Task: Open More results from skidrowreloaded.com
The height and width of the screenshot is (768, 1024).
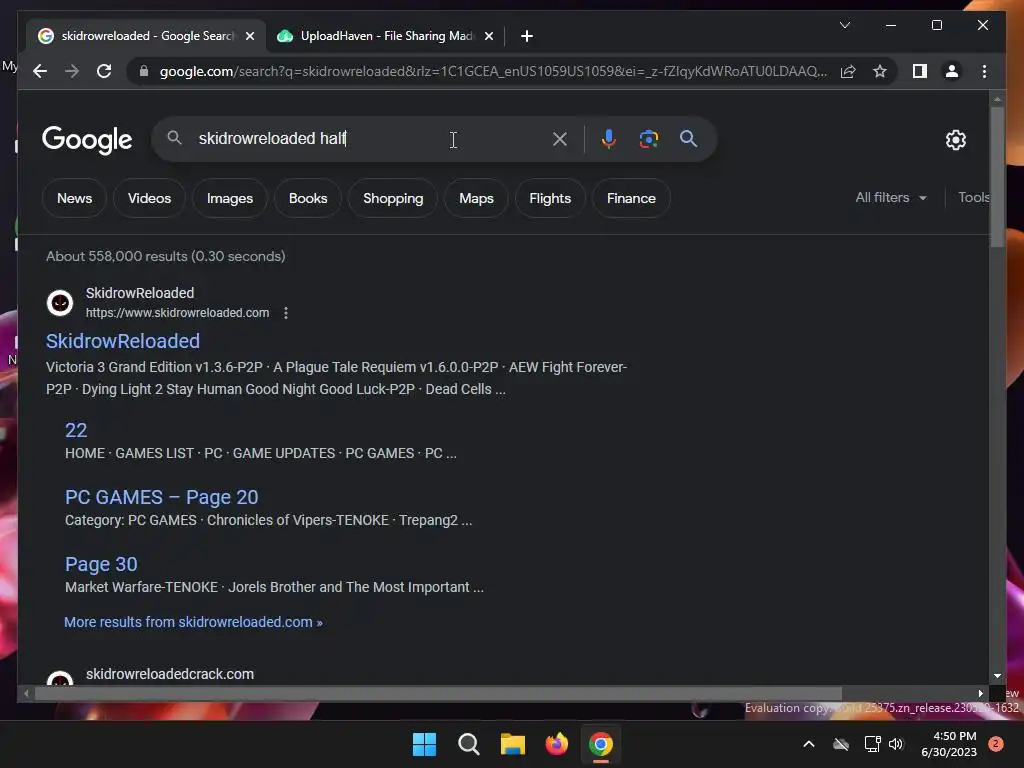Action: 193,622
